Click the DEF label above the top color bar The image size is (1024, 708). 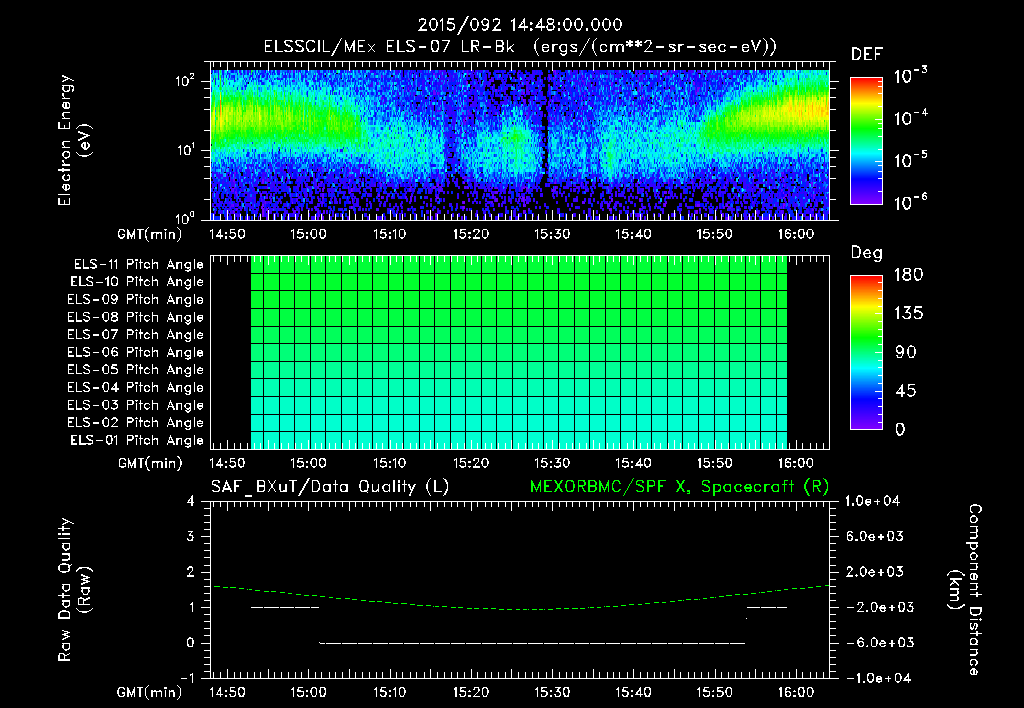(x=866, y=54)
